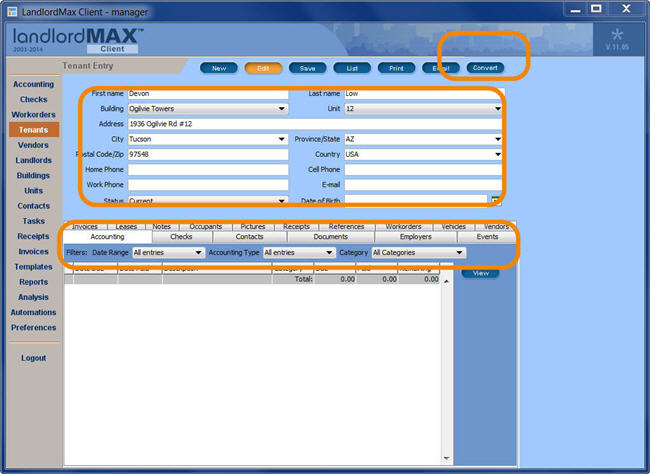Click the First name field
The image size is (650, 474).
pos(208,94)
